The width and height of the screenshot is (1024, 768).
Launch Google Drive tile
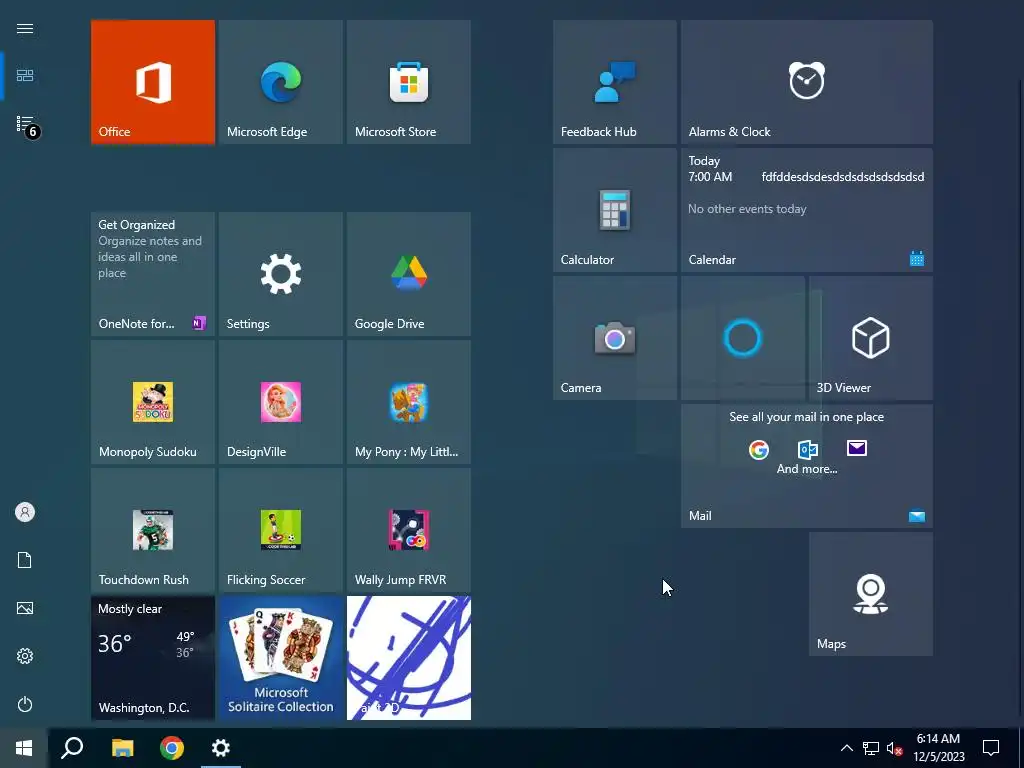pos(409,274)
